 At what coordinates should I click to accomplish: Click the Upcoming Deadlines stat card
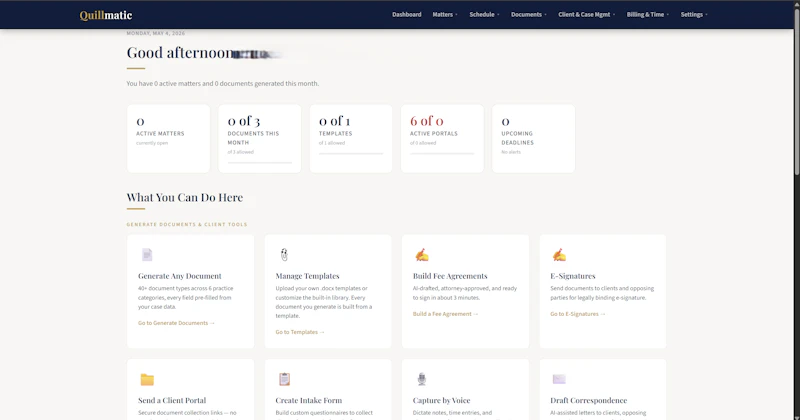(533, 138)
